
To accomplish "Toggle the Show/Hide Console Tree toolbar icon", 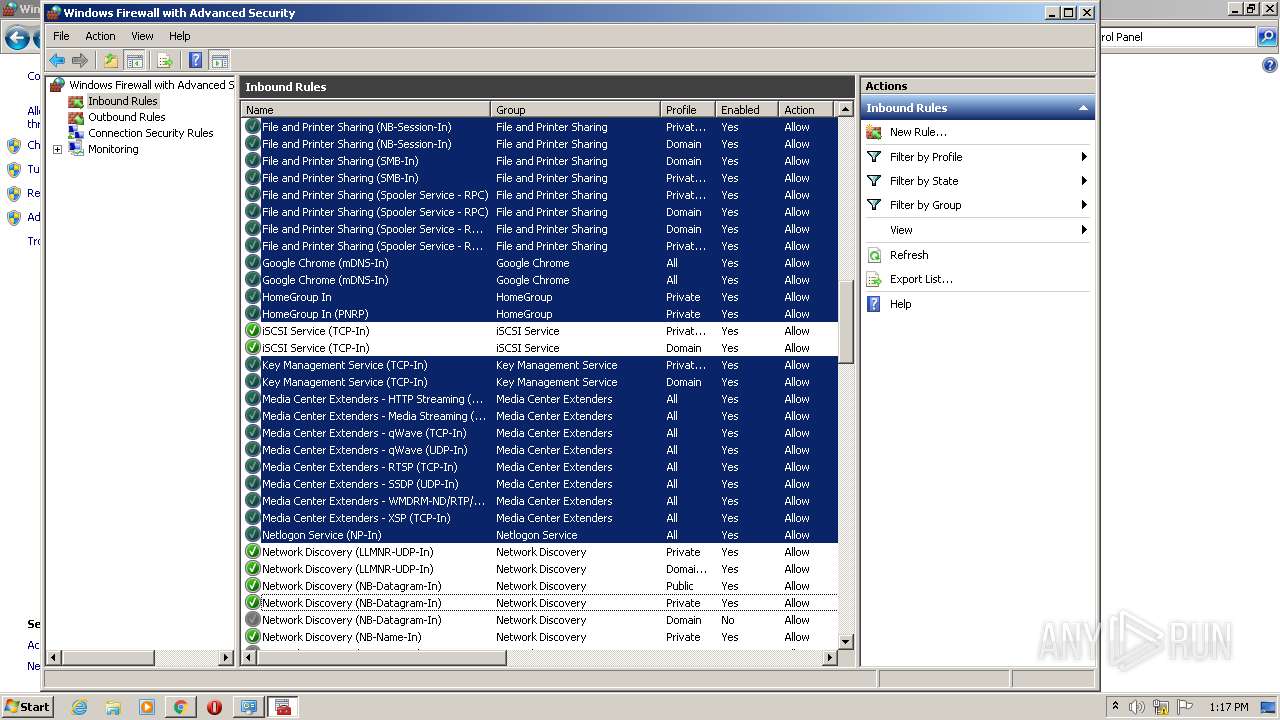I will [x=135, y=61].
